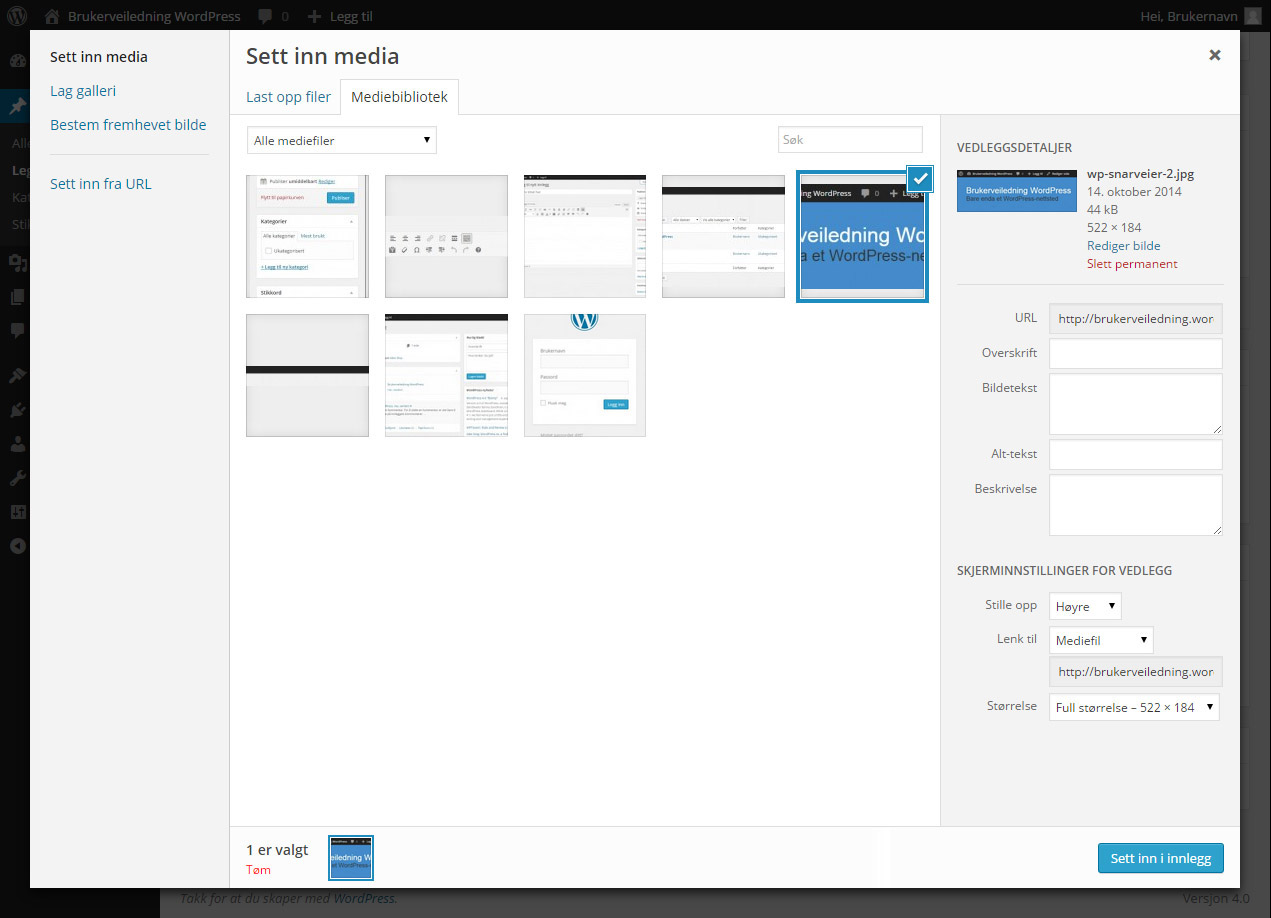Click the selected blue Brukerveiledning thumbnail
Viewport: 1271px width, 918px height.
(x=862, y=236)
